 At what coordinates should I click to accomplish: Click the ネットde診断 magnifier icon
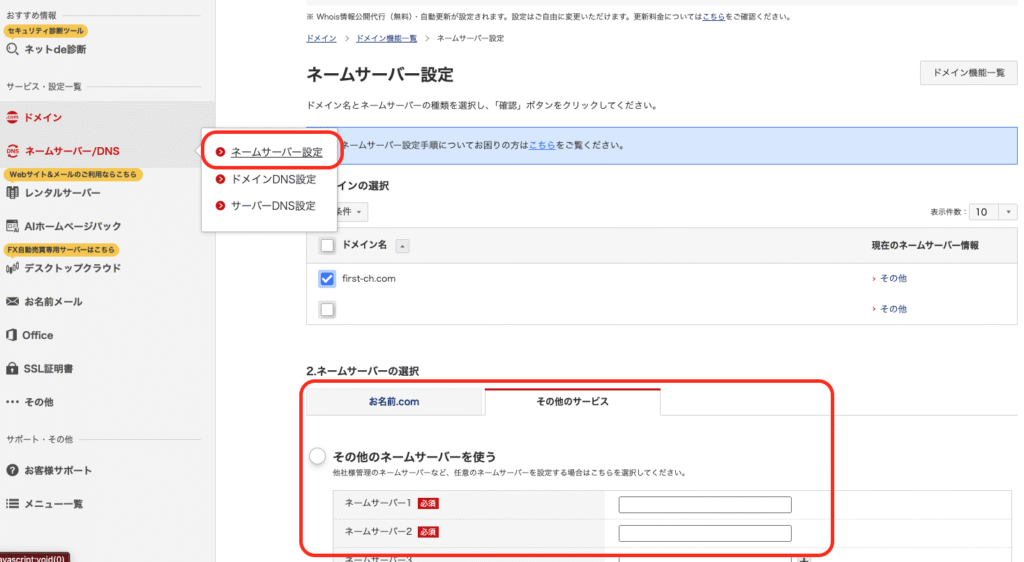[13, 48]
